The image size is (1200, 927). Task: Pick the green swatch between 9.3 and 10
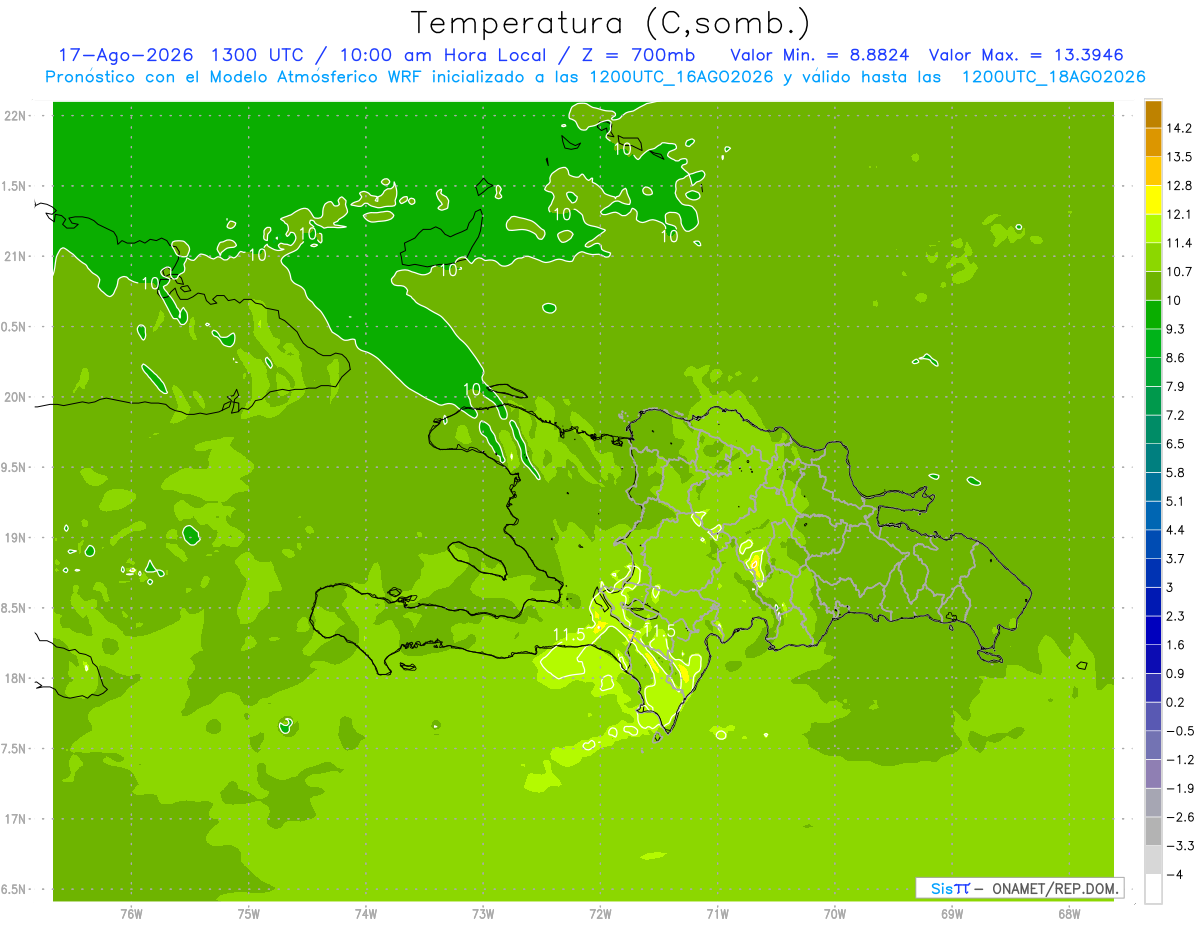point(1153,315)
